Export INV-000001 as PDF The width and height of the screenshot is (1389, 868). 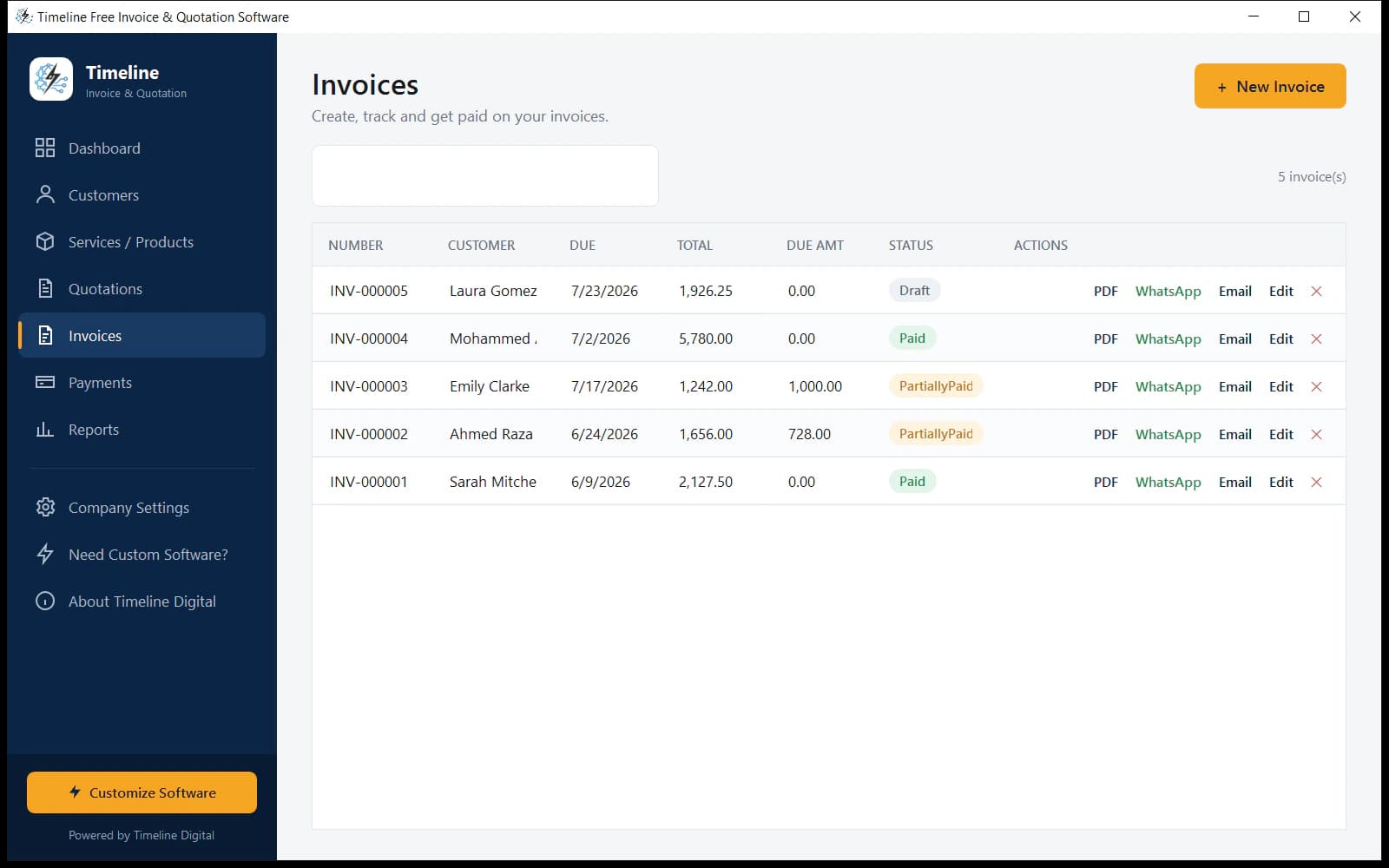coord(1105,482)
